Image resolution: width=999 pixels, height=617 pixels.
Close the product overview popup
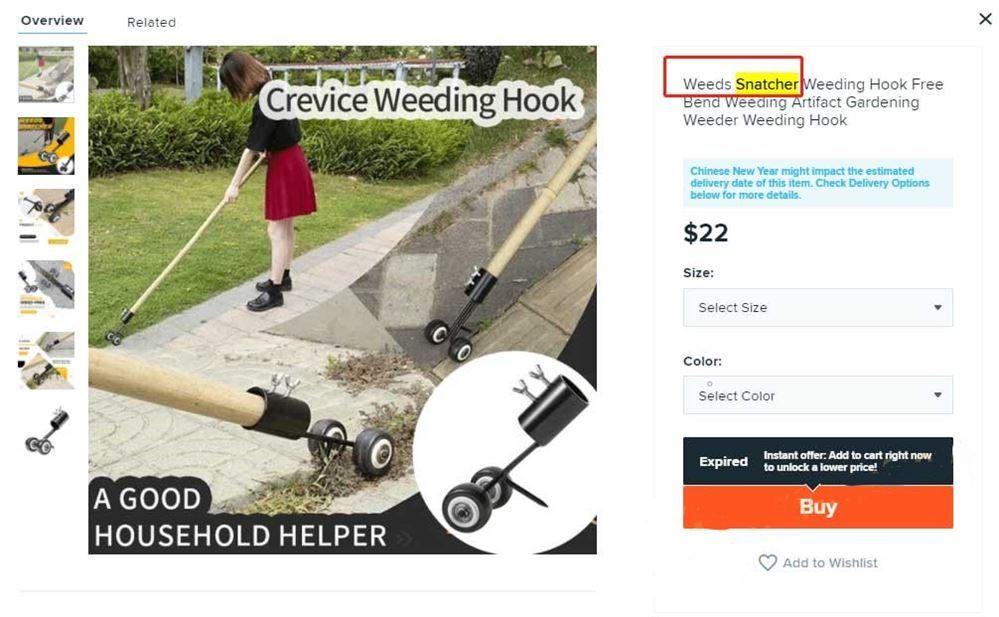(x=985, y=19)
